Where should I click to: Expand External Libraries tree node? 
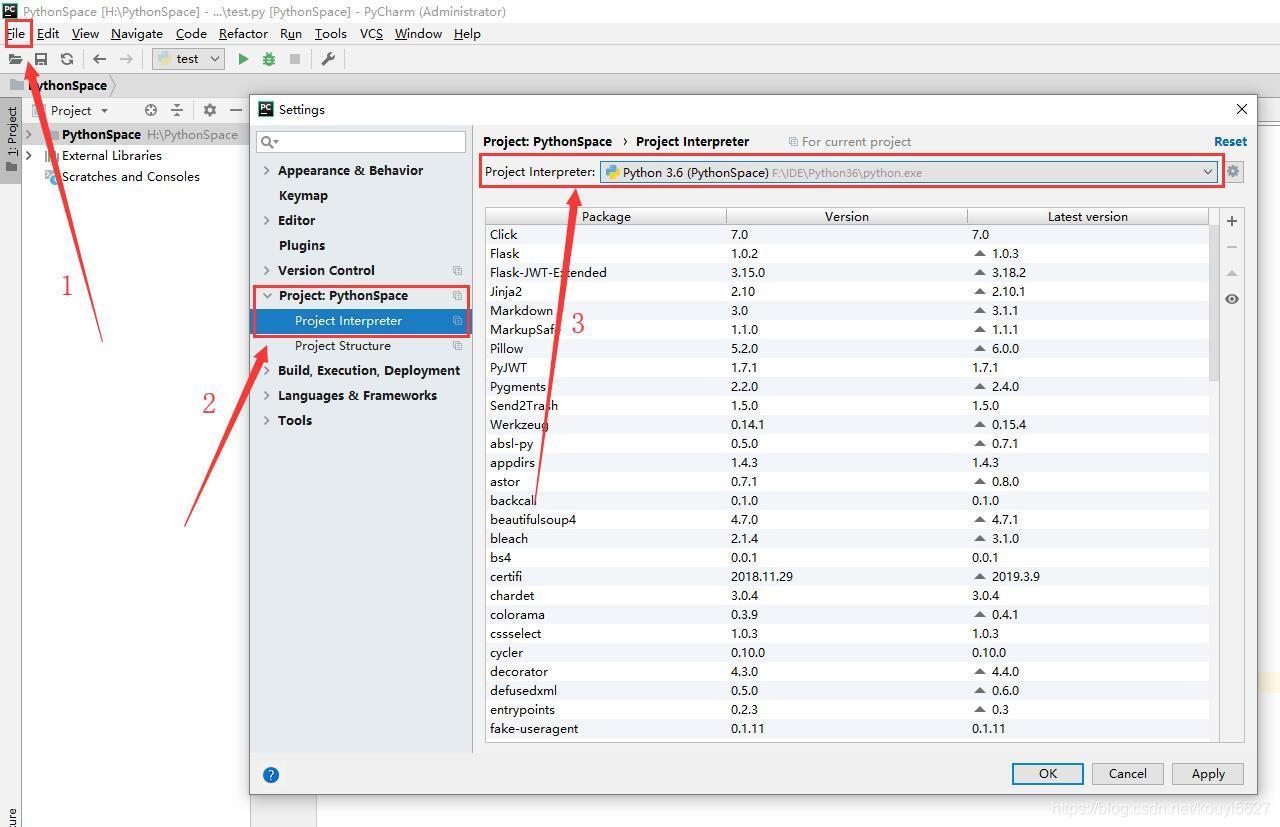pos(29,156)
